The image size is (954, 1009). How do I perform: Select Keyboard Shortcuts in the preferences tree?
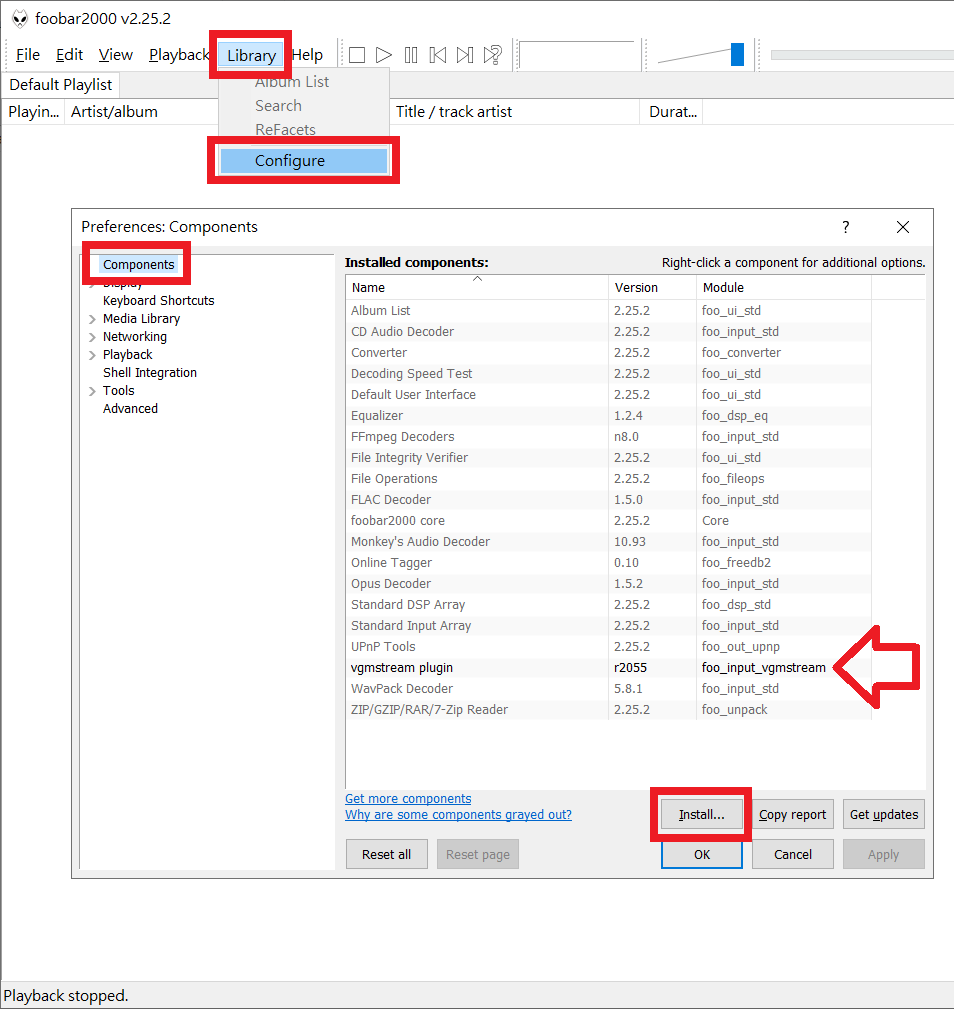[158, 301]
